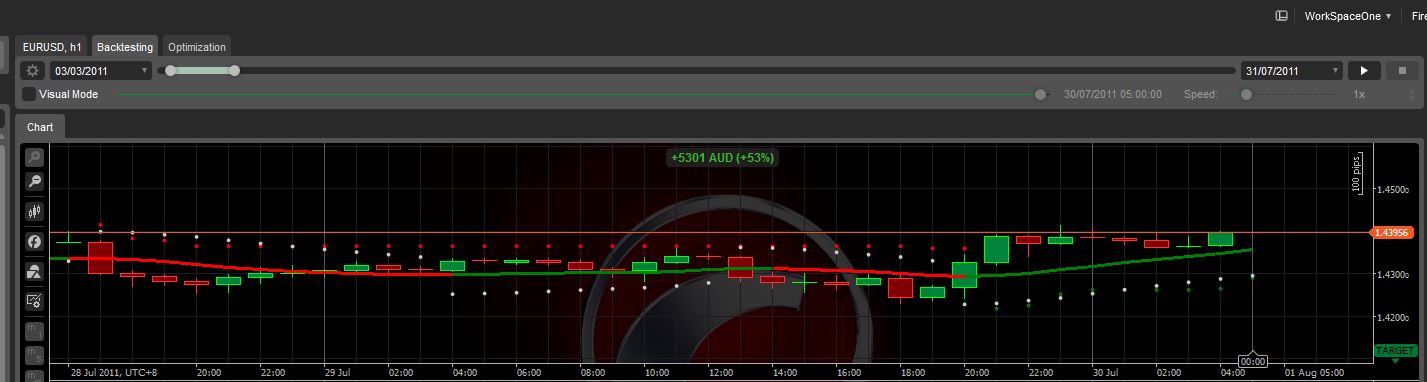The height and width of the screenshot is (382, 1427).
Task: Expand the WorkSpaceOne workspace dropdown
Action: (x=1347, y=16)
